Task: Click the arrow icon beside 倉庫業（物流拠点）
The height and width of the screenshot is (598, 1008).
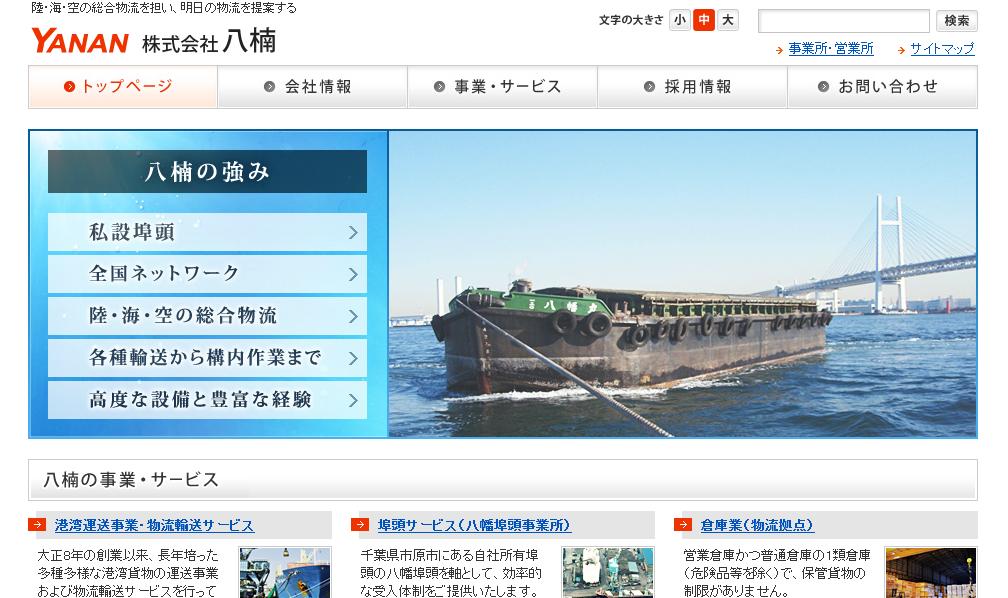Action: click(x=683, y=525)
